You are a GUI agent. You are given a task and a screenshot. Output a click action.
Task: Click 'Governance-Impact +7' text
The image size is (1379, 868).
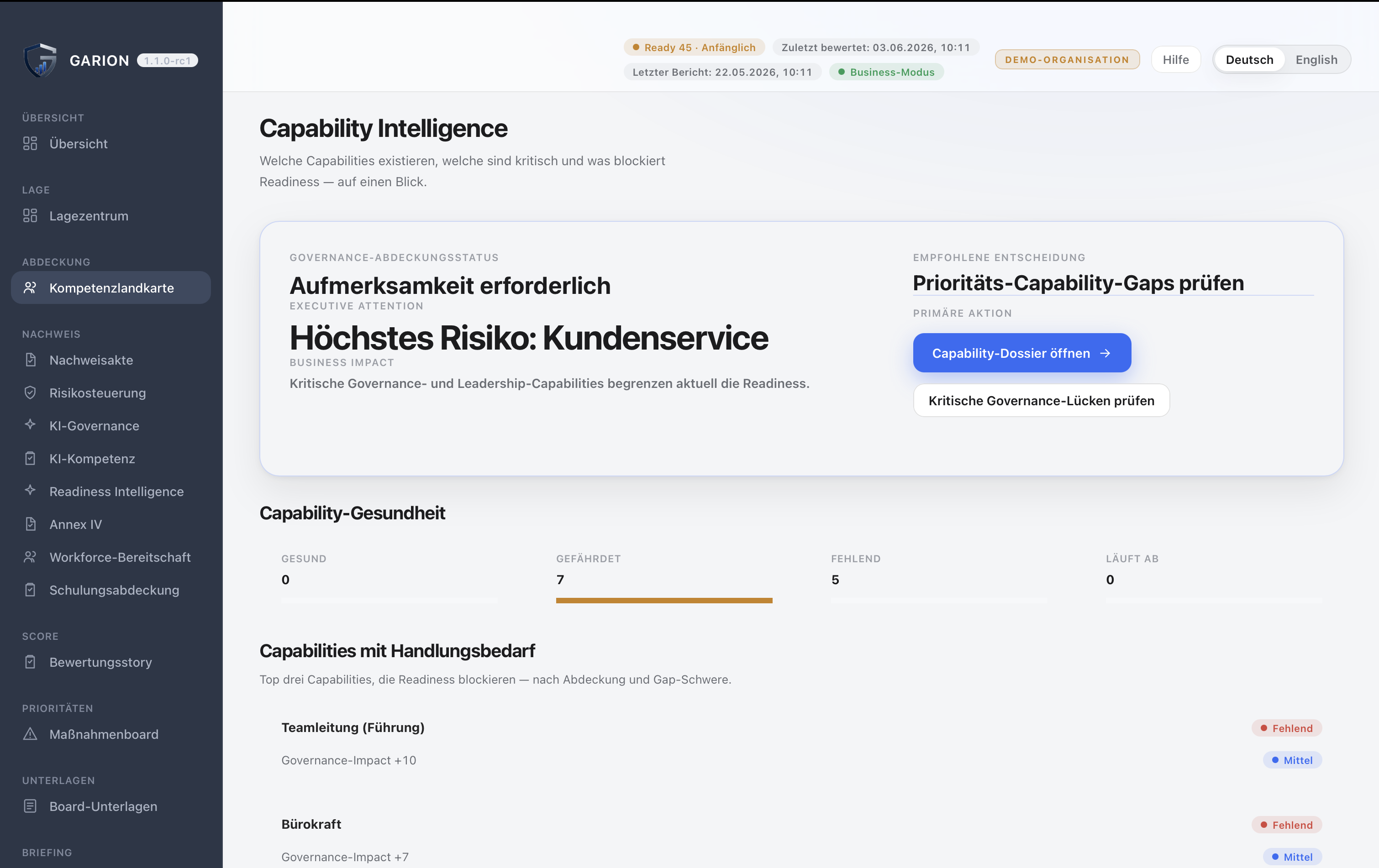345,857
